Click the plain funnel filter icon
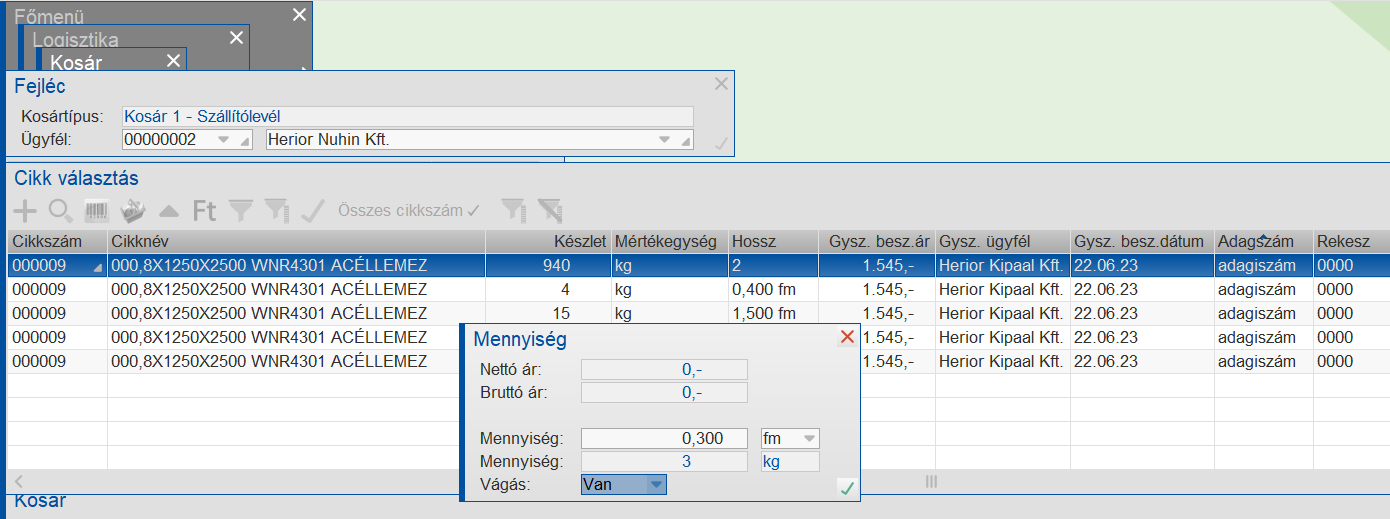The width and height of the screenshot is (1390, 519). 241,210
